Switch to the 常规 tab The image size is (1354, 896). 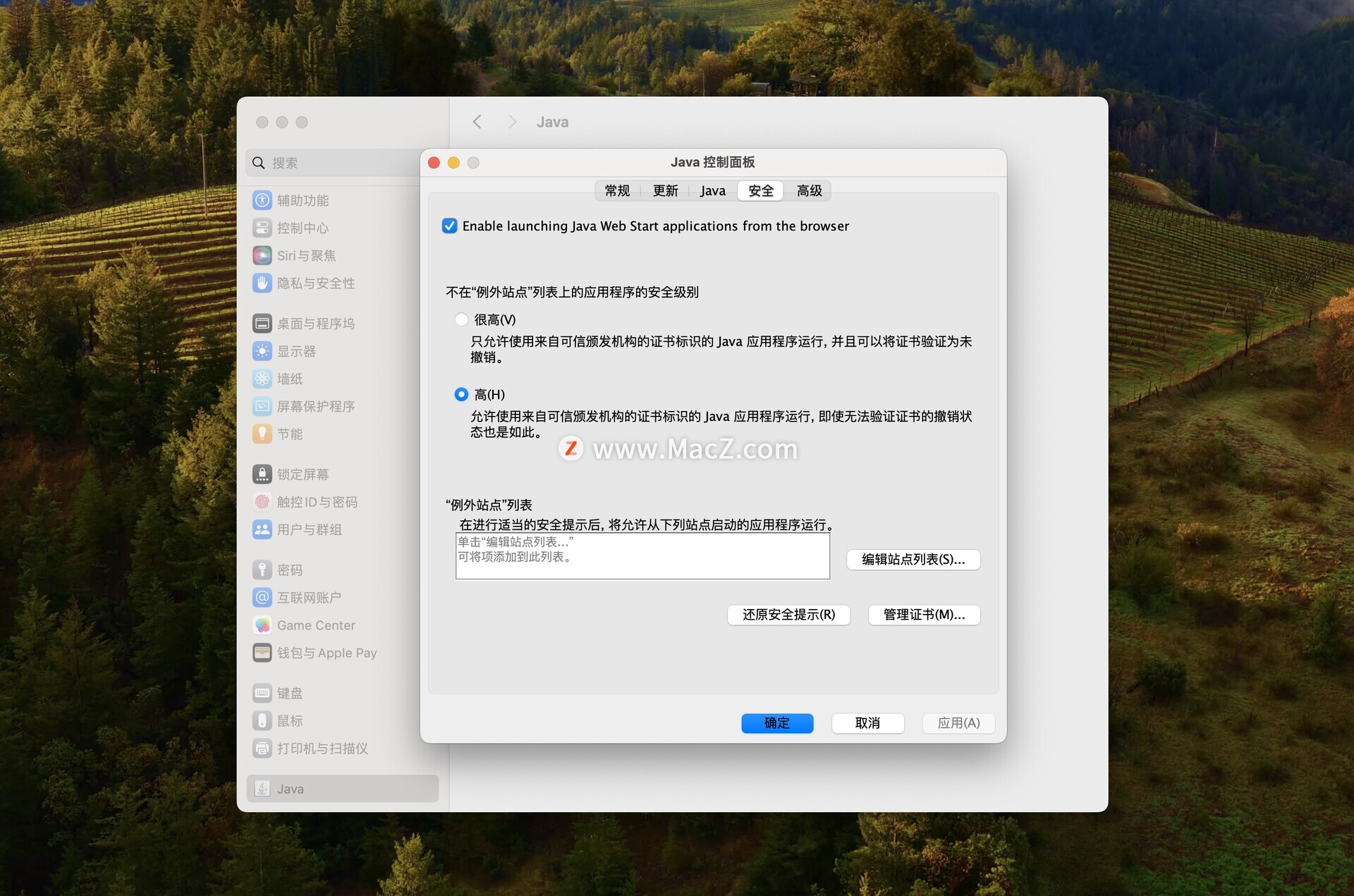point(617,190)
